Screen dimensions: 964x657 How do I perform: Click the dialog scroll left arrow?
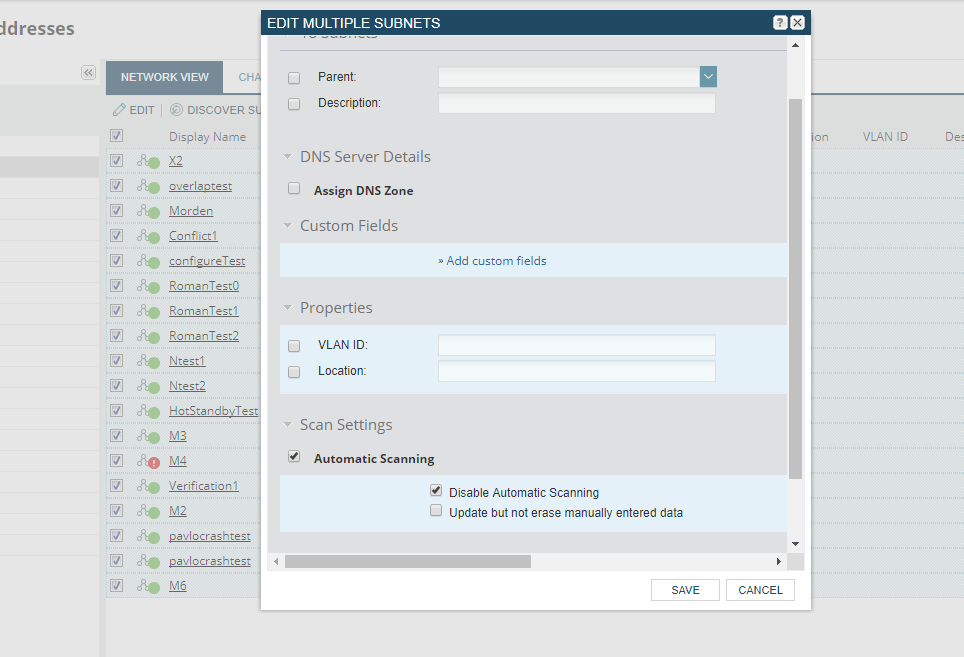click(276, 561)
